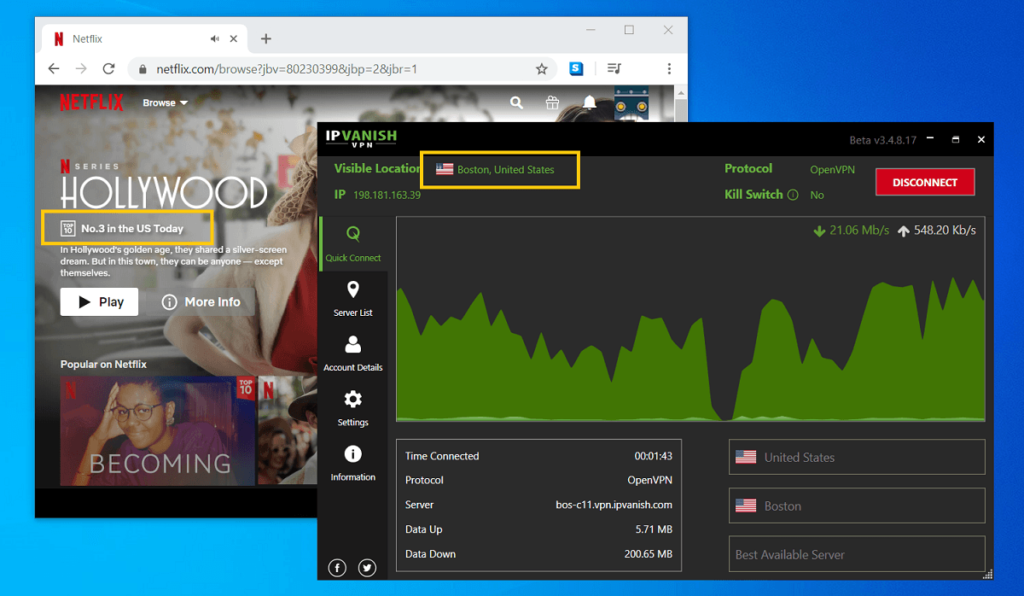1024x596 pixels.
Task: Click the Netflix page scrollbar up arrow
Action: (681, 93)
